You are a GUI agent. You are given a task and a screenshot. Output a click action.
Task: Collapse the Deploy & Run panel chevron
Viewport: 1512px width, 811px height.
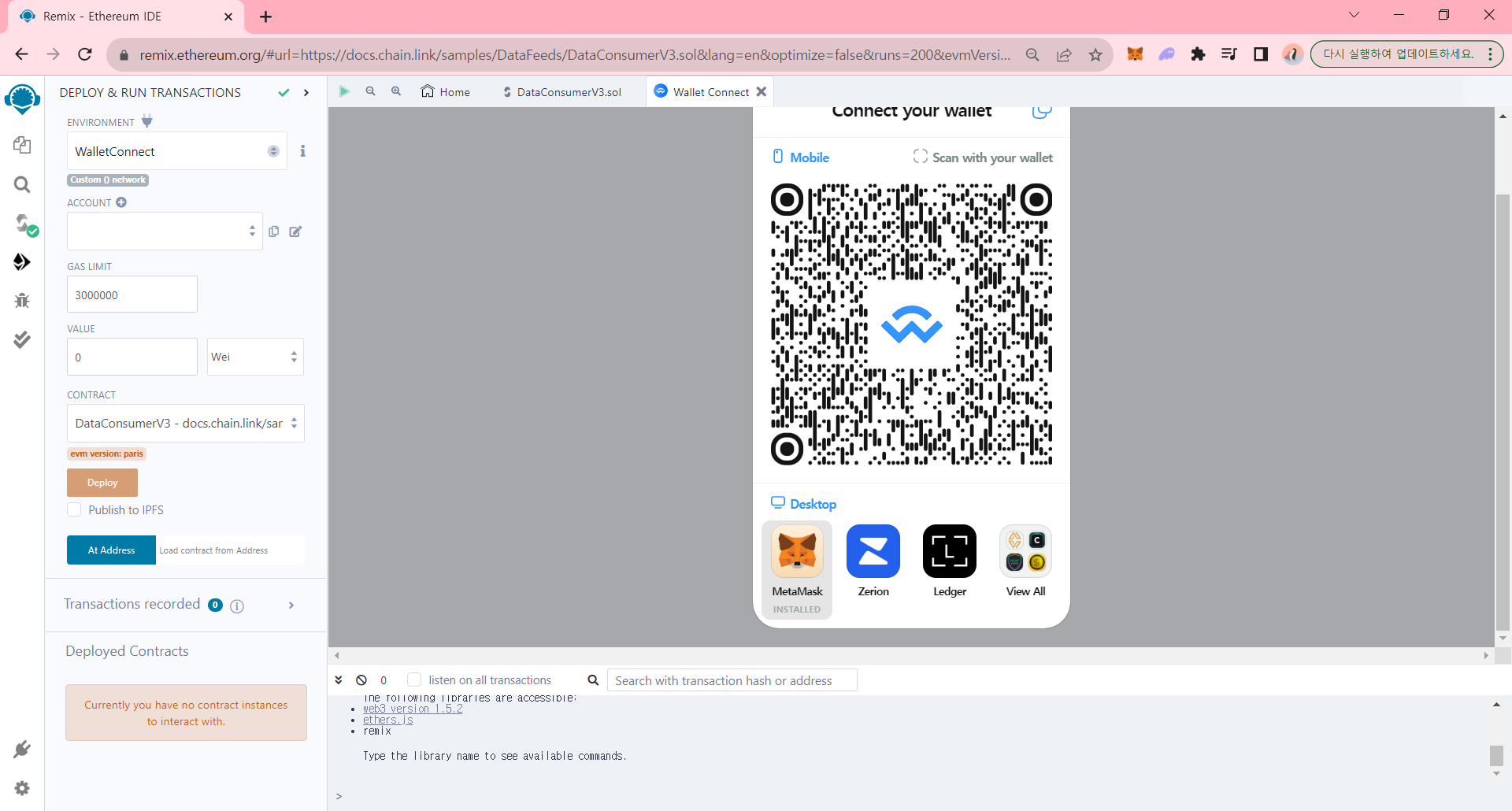(306, 93)
